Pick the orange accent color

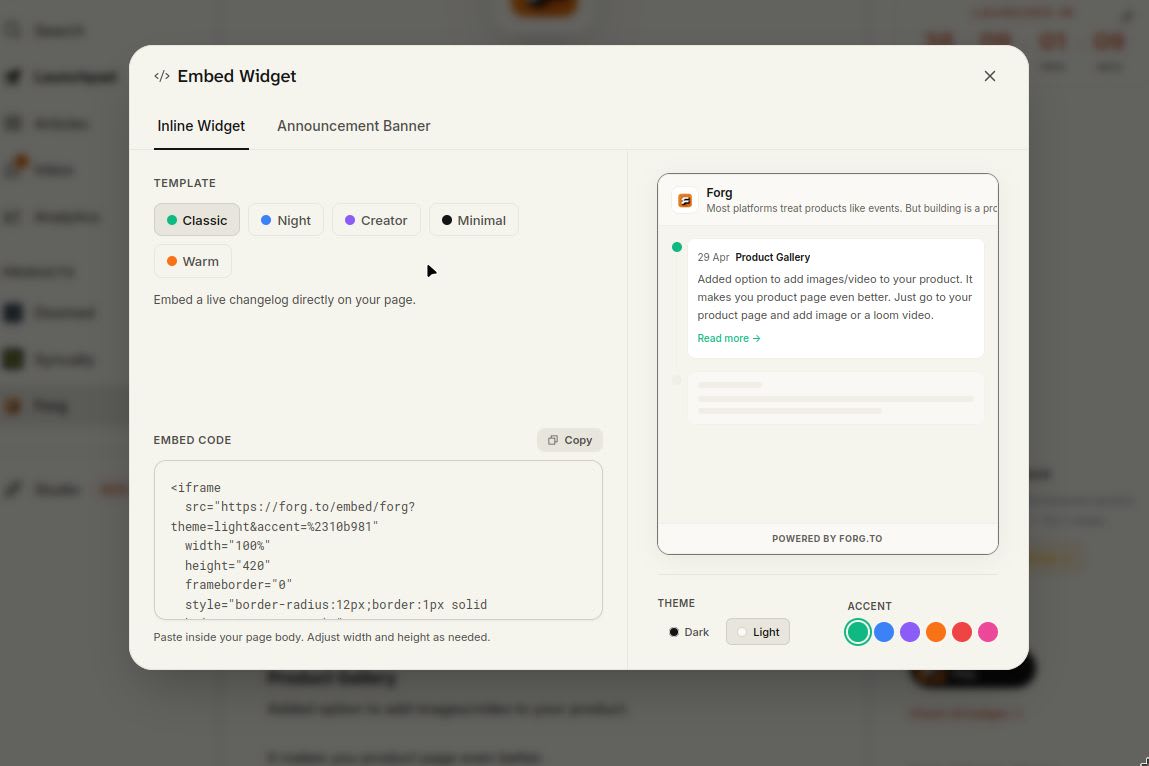[936, 632]
